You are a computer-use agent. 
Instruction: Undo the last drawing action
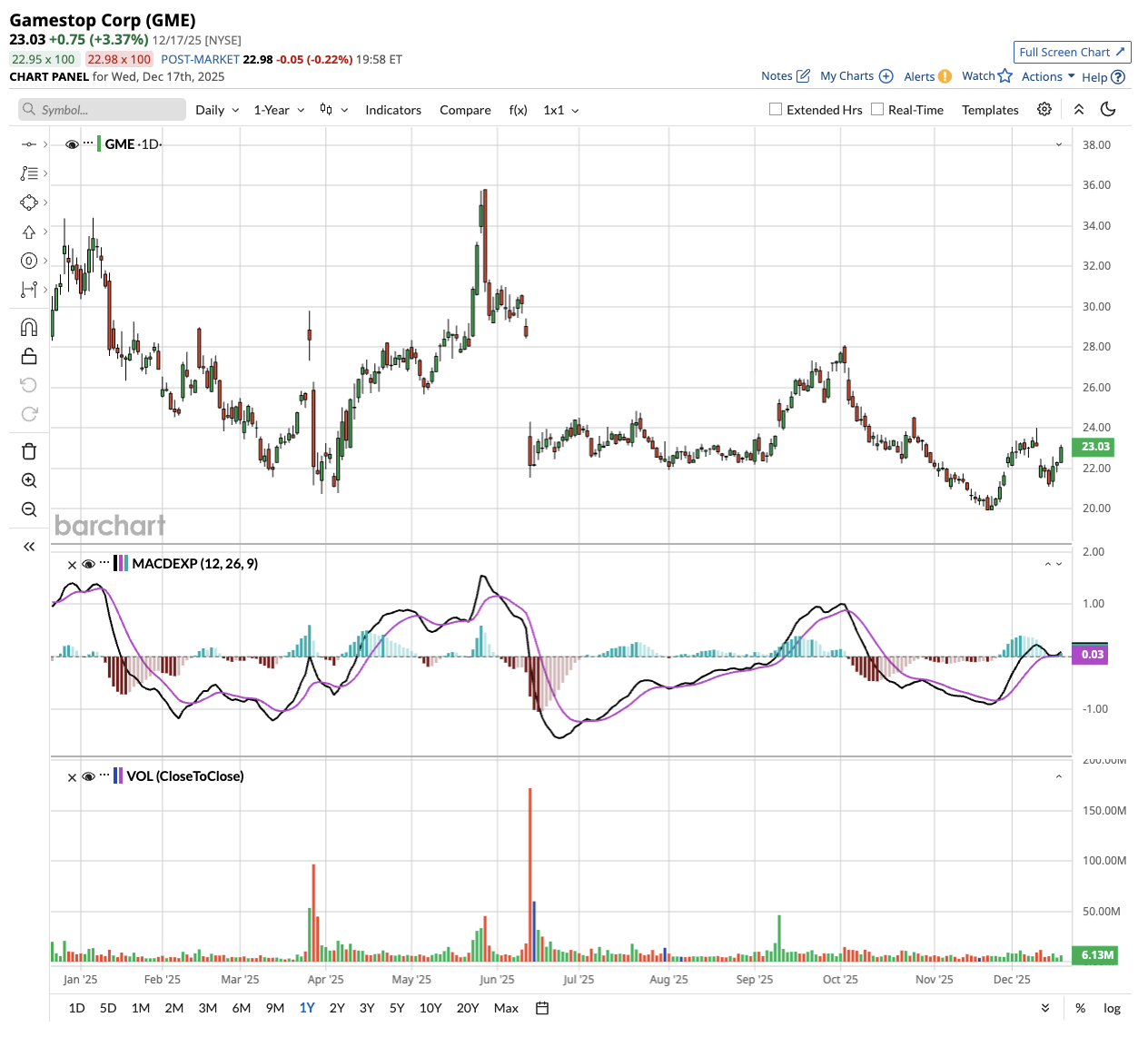[29, 385]
